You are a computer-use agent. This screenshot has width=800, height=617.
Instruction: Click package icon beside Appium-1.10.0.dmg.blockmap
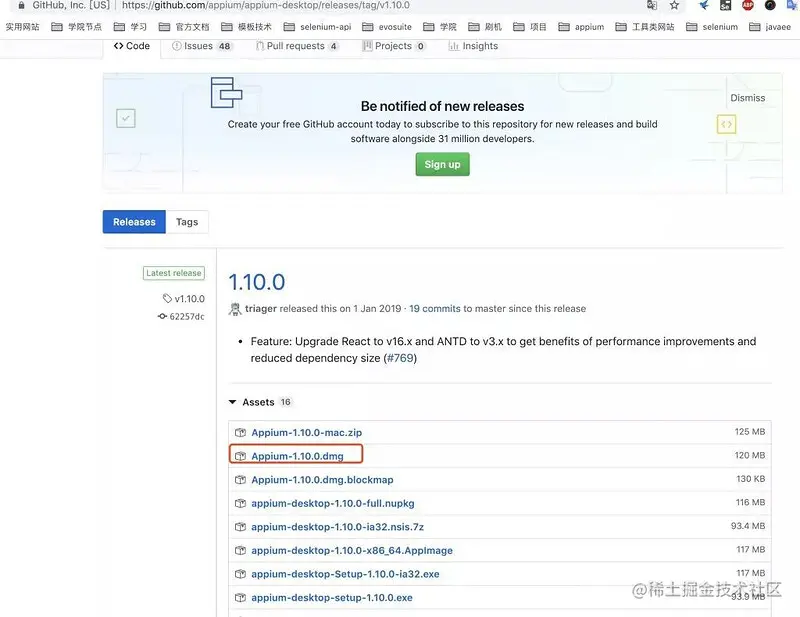click(x=240, y=480)
